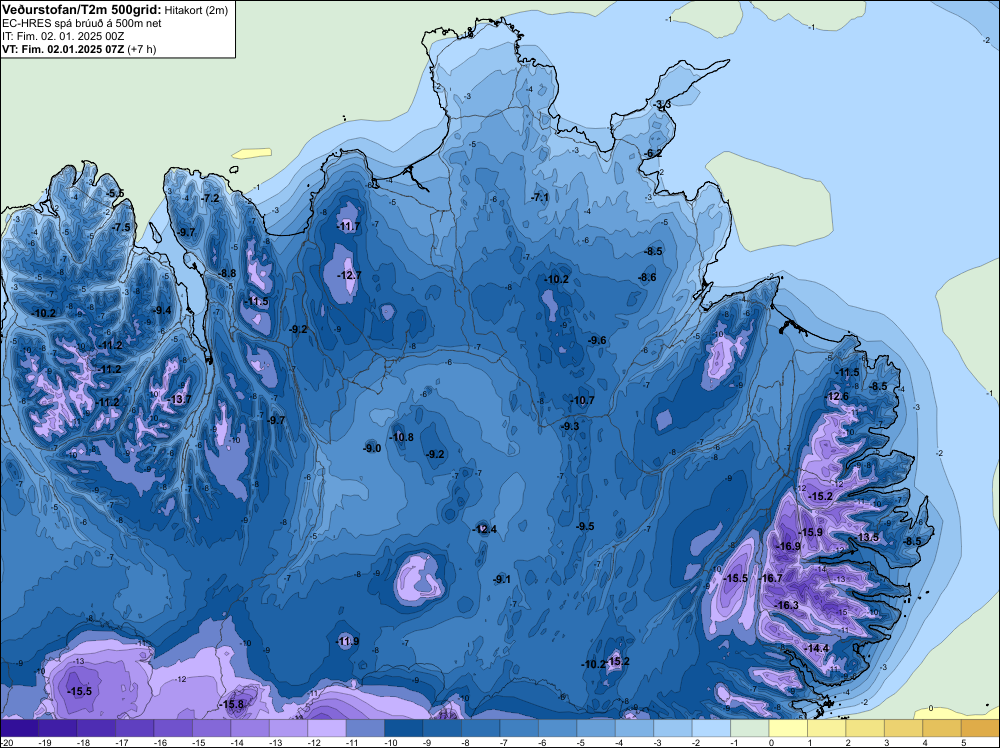Image resolution: width=1000 pixels, height=748 pixels.
Task: Click the -12.6 temperature label
Action: tap(837, 397)
